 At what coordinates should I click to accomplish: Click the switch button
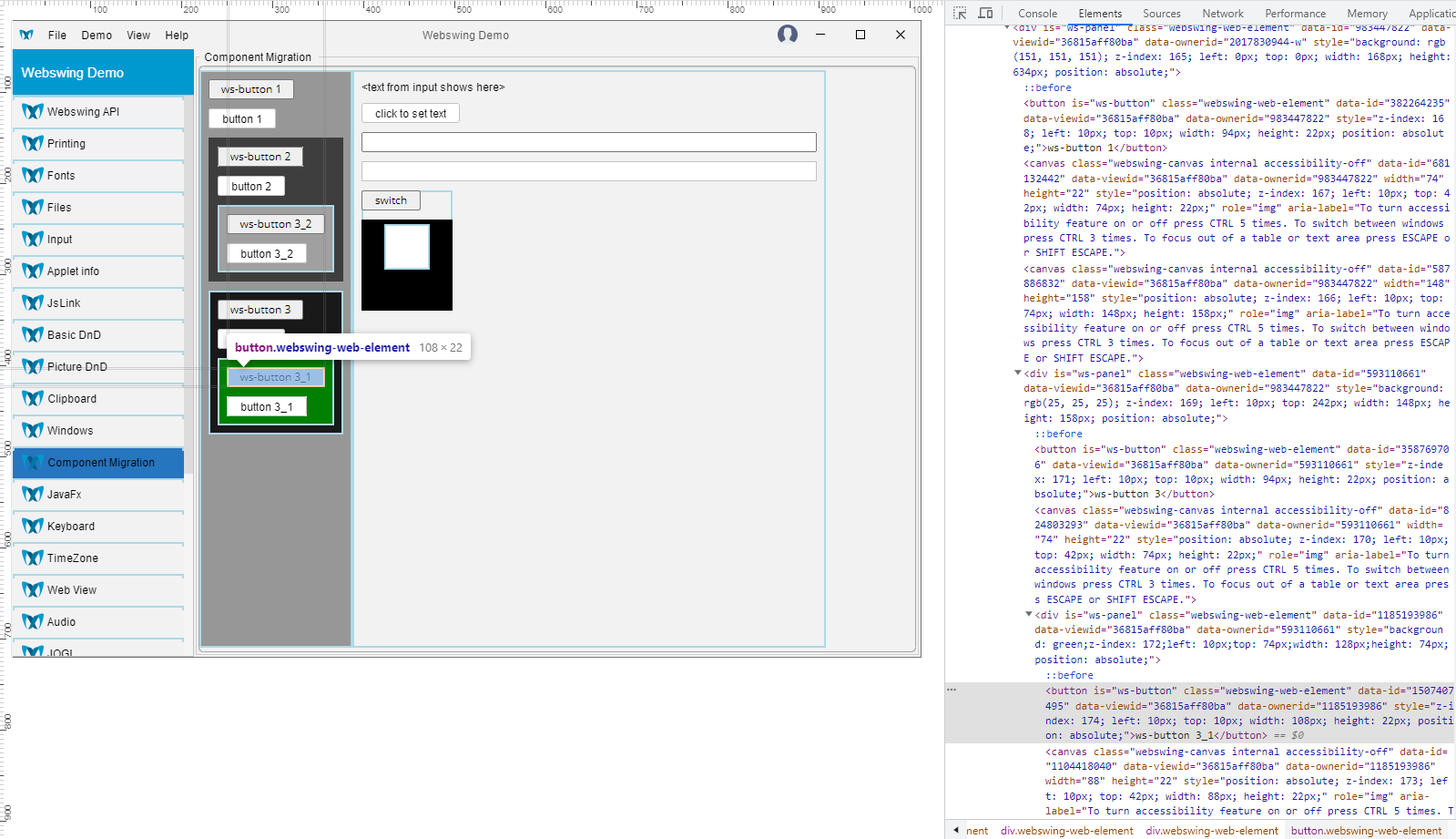coord(391,200)
